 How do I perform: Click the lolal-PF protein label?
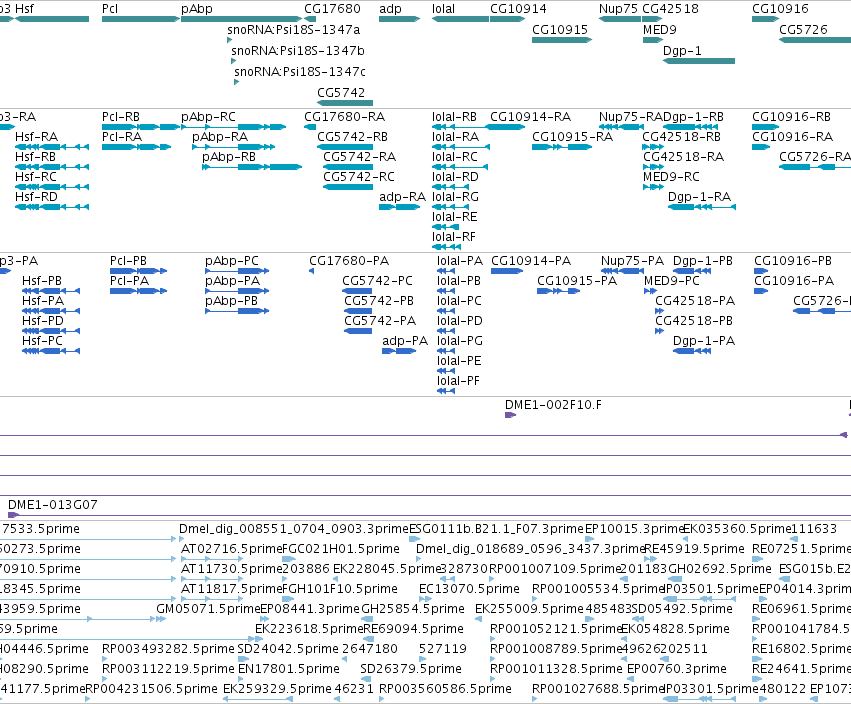click(459, 381)
